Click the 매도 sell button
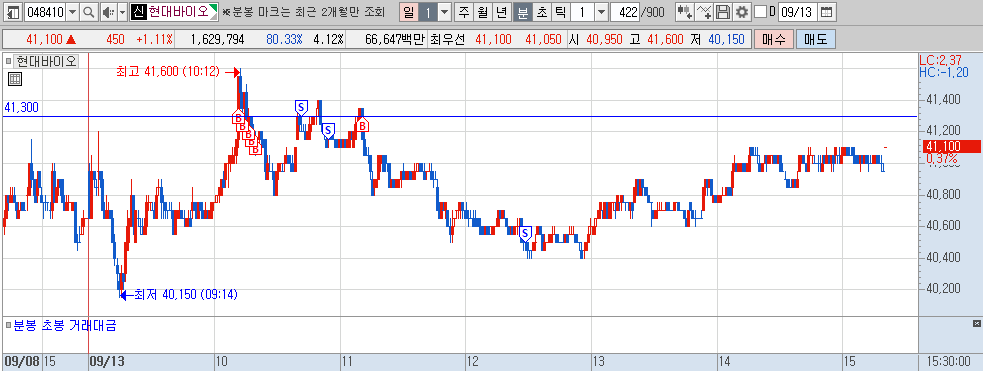Image resolution: width=983 pixels, height=371 pixels. coord(816,39)
